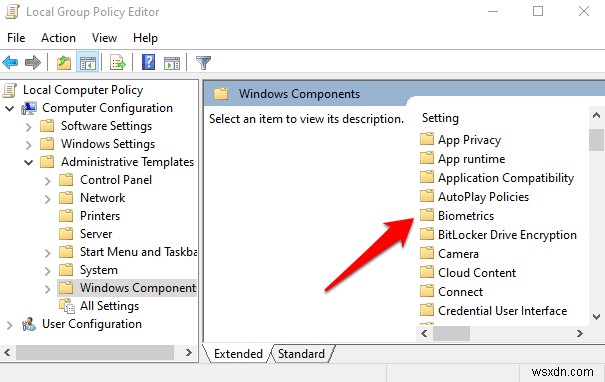Collapse the Administrative Templates node
Viewport: 605px width, 382px height.
[29, 162]
